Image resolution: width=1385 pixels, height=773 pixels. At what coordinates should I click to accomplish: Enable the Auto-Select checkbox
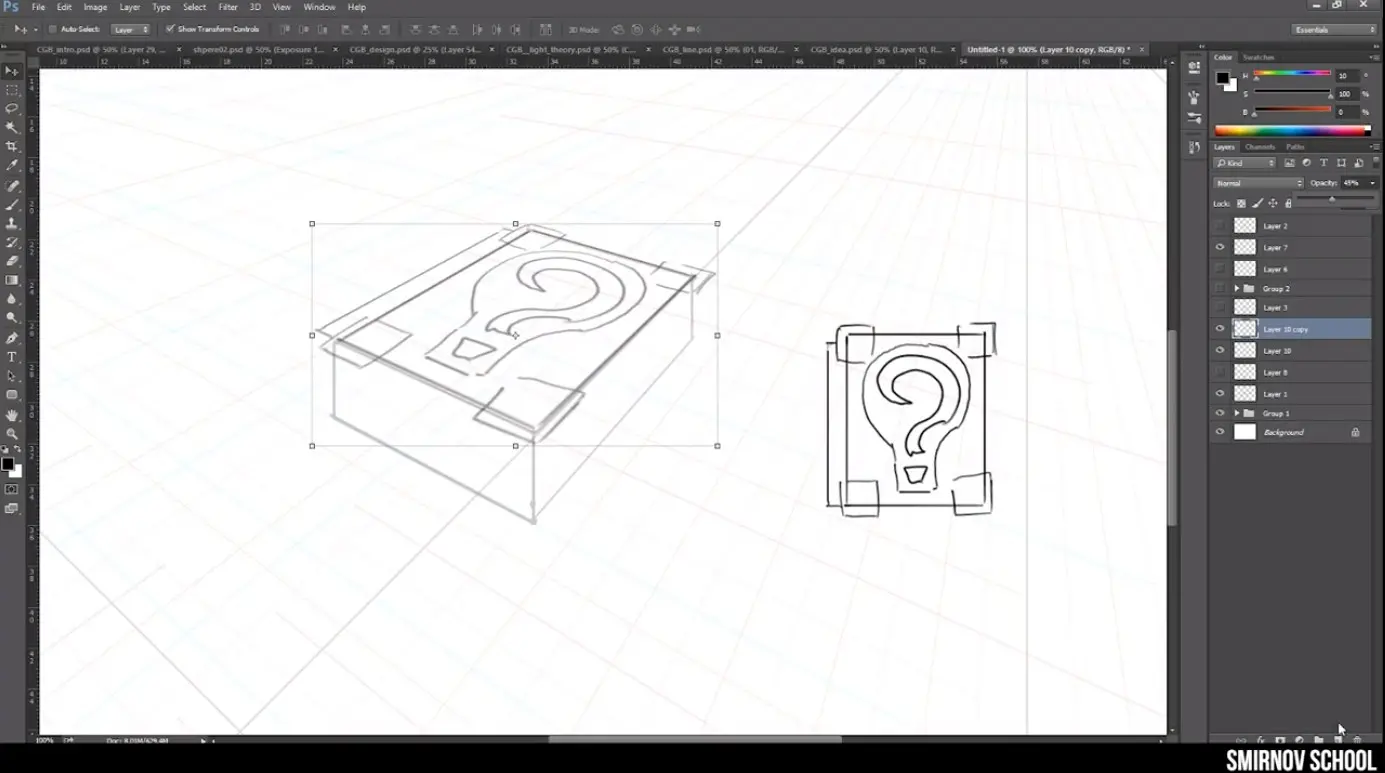[53, 29]
